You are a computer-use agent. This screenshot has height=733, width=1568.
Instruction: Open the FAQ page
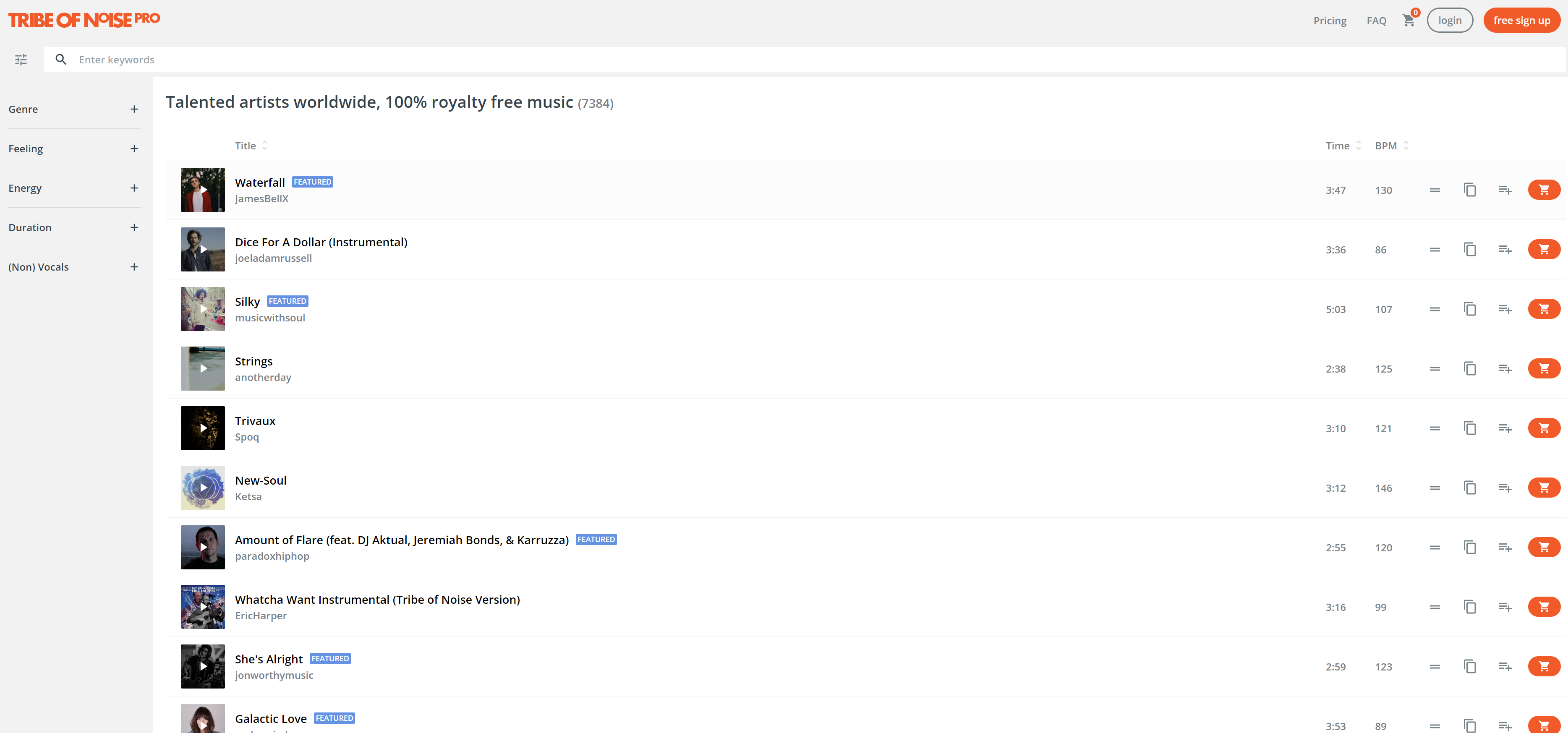click(x=1376, y=21)
